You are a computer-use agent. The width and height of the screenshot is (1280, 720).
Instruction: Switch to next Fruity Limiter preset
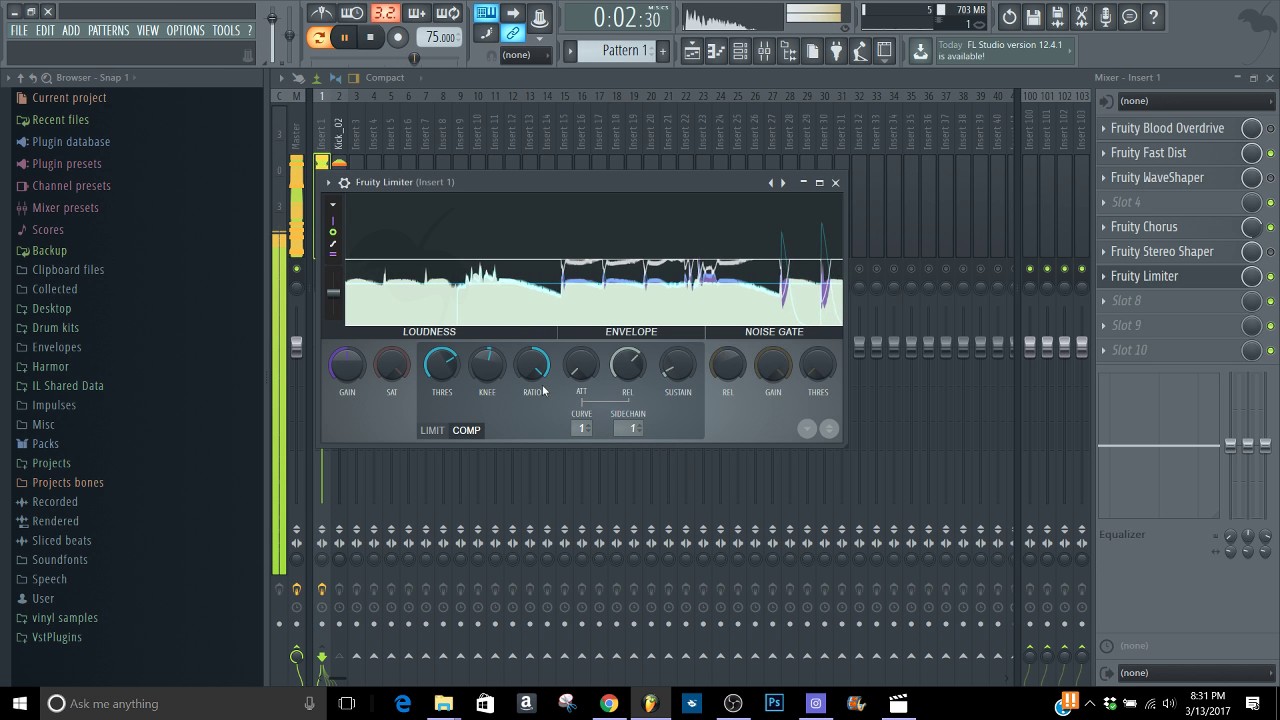tap(783, 183)
